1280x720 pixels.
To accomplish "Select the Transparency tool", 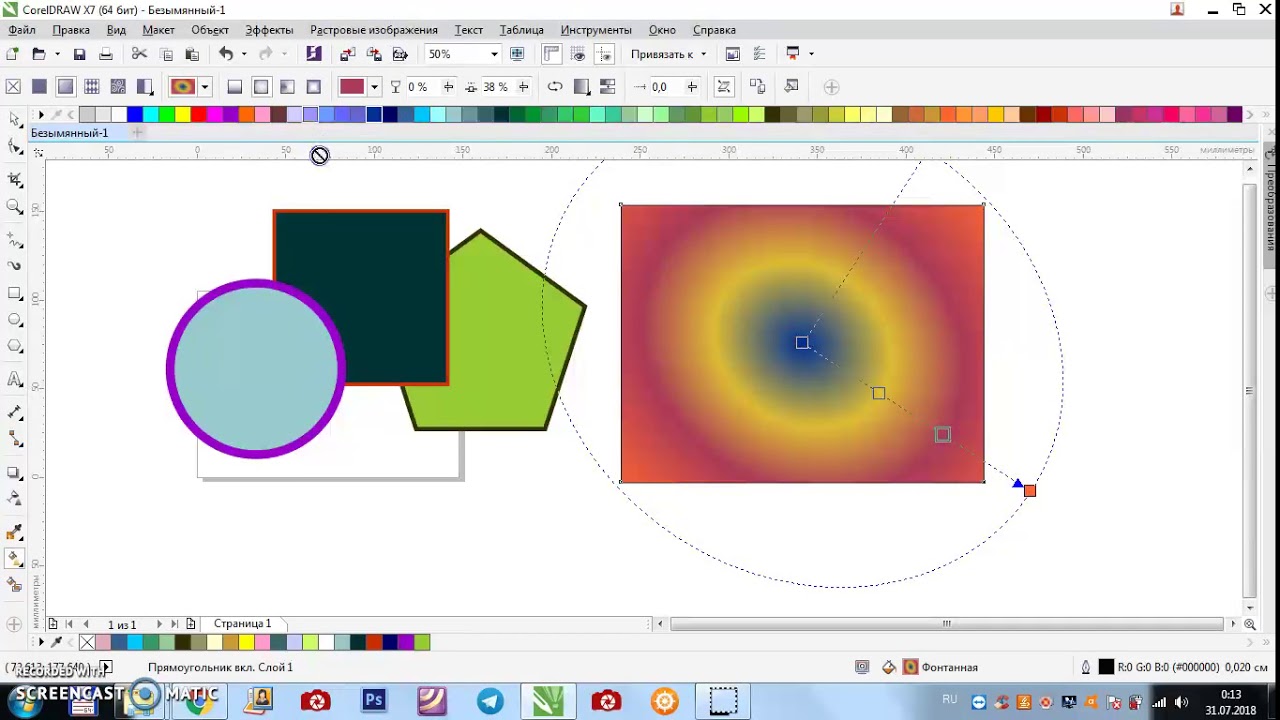I will click(14, 498).
